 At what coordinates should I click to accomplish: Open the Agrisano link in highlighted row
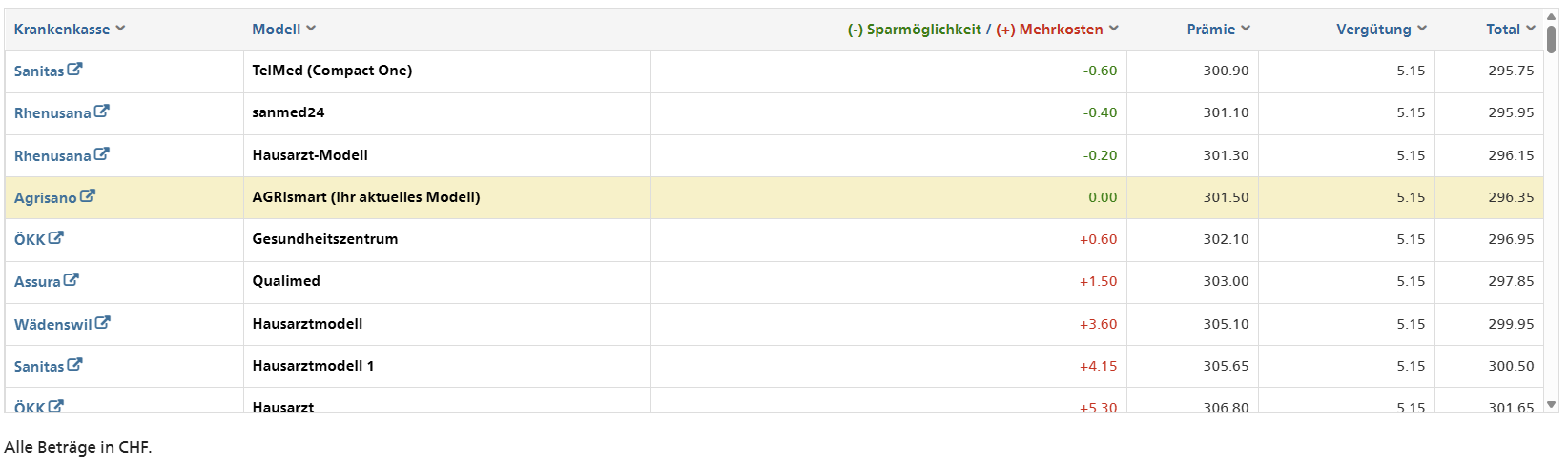click(45, 198)
